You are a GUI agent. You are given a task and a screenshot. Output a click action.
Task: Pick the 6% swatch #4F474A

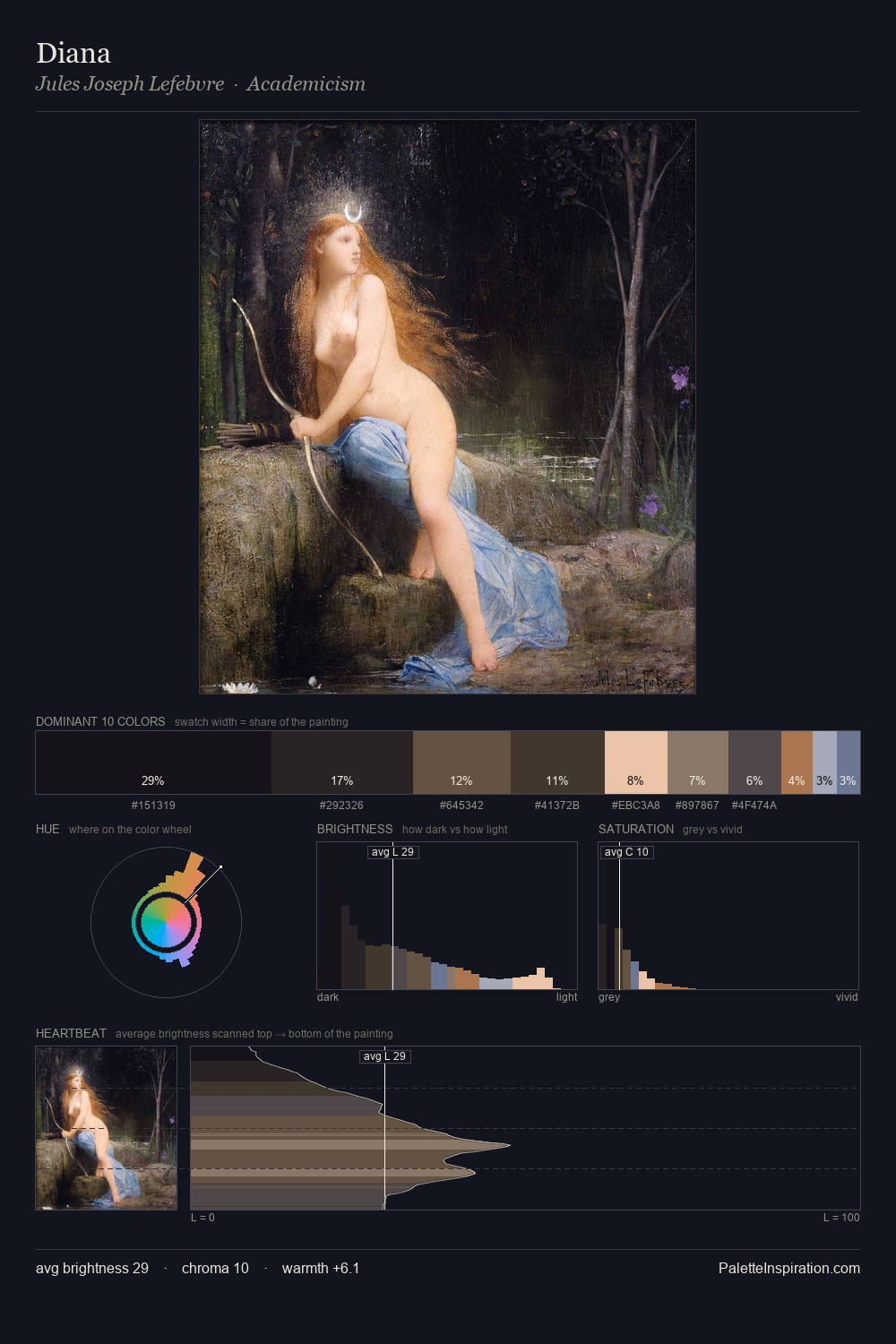point(754,762)
